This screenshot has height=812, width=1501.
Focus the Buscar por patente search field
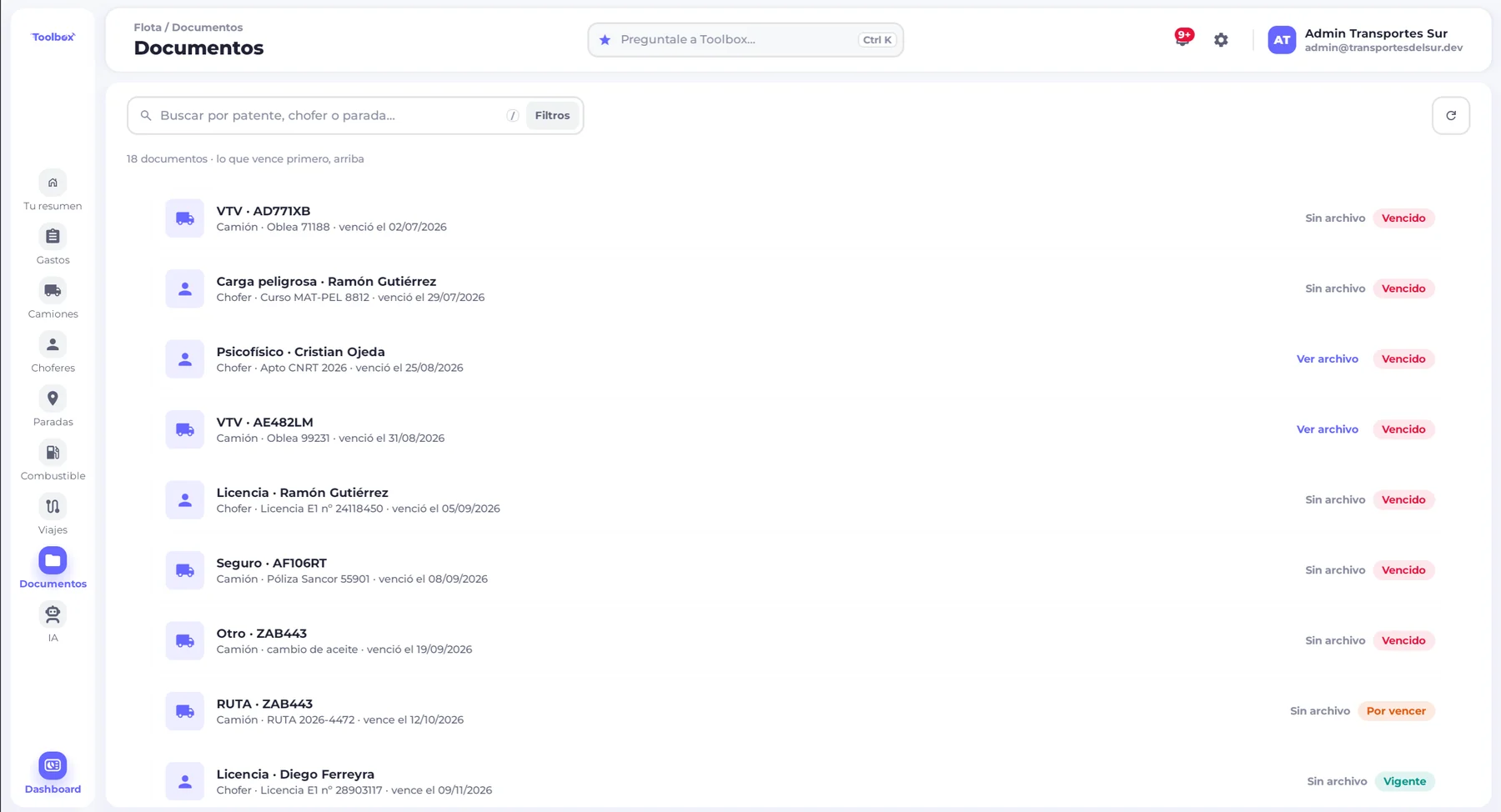[x=329, y=116]
